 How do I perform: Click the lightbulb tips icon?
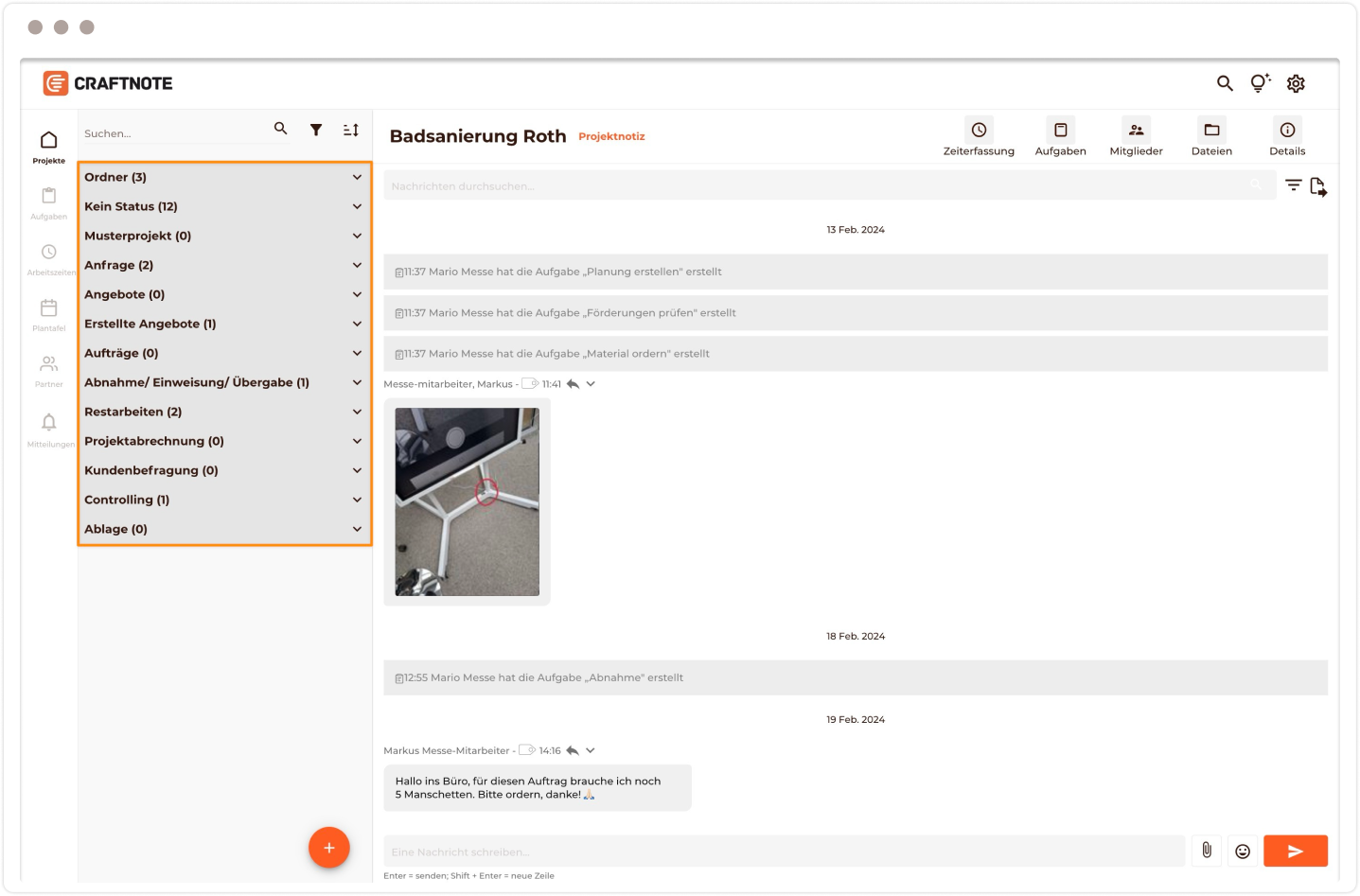tap(1260, 83)
